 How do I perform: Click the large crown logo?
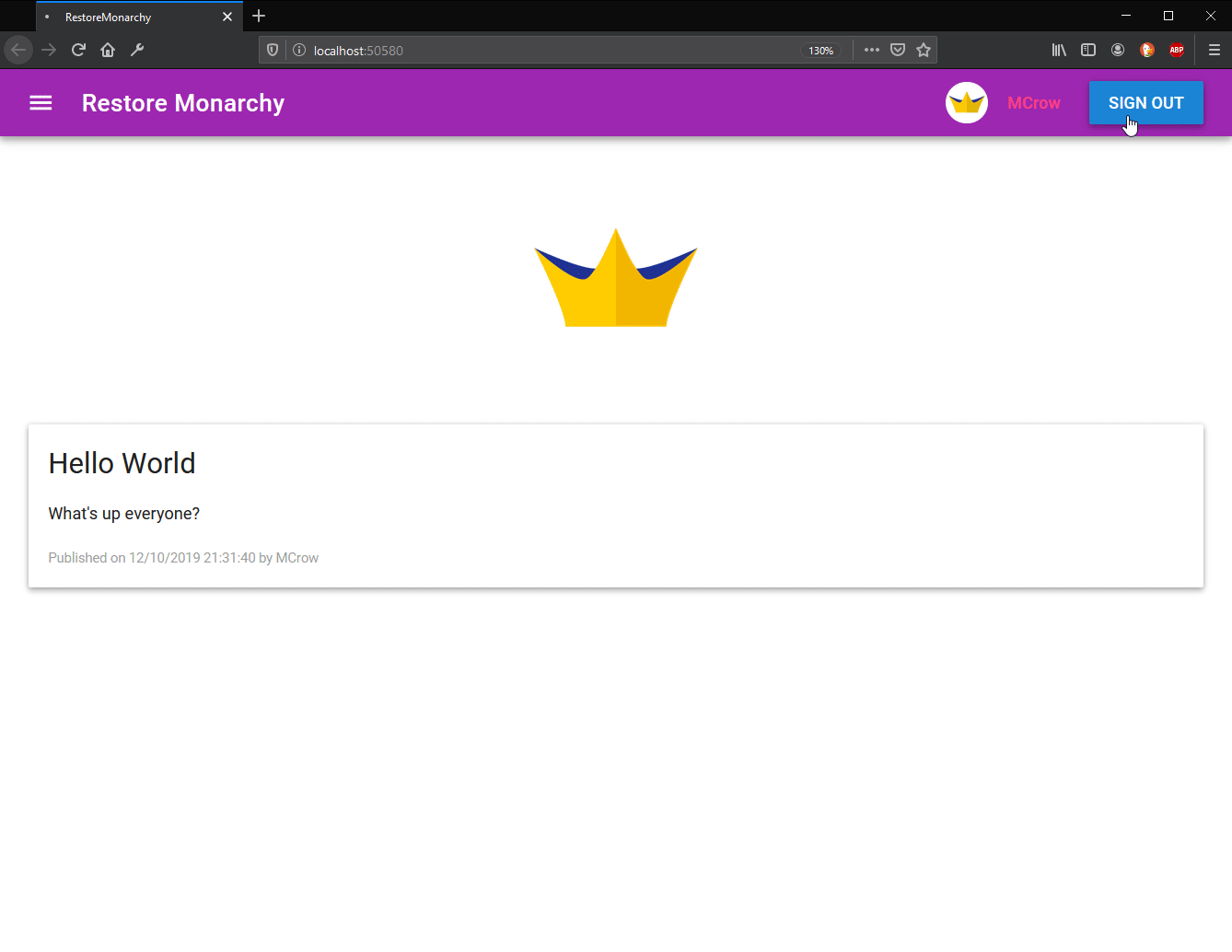point(616,278)
